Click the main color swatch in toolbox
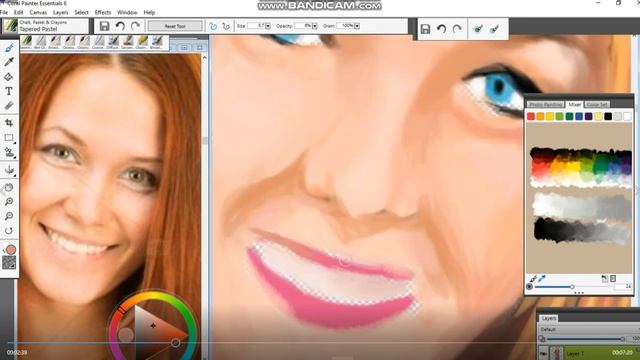640x360 pixels. point(11,249)
